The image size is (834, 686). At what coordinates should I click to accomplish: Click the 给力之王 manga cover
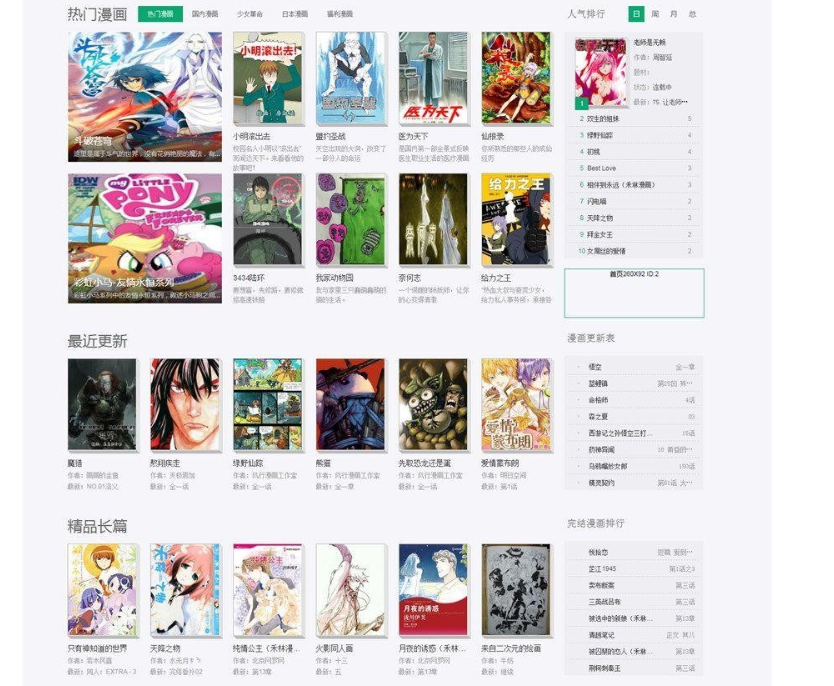tap(515, 220)
